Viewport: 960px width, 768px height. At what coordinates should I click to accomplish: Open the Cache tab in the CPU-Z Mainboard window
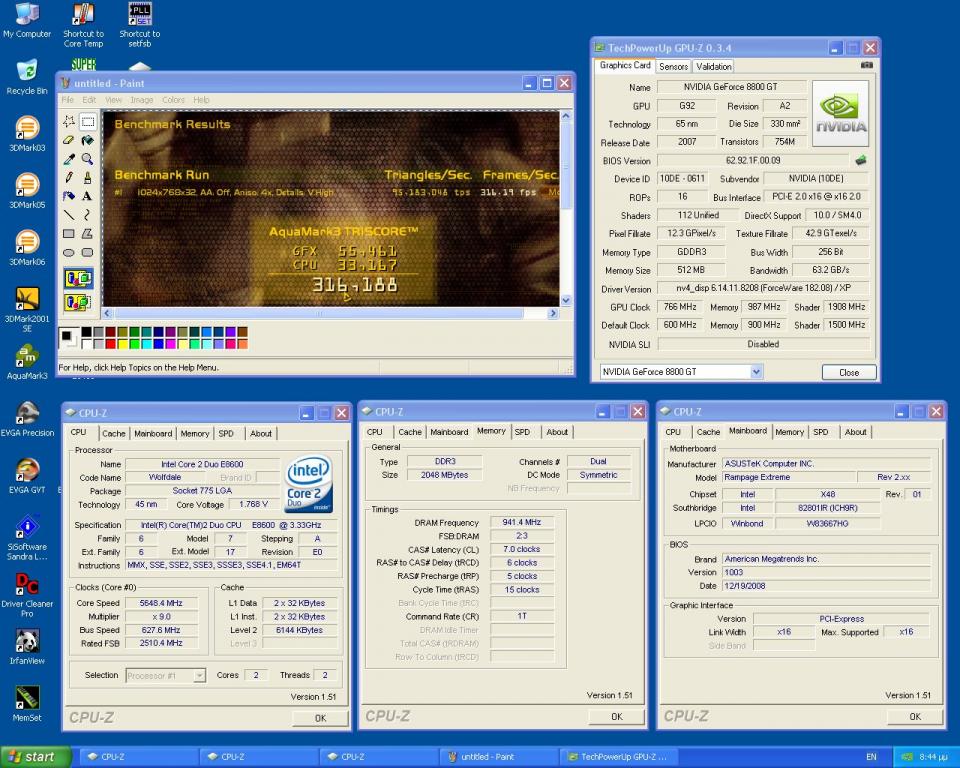[708, 432]
